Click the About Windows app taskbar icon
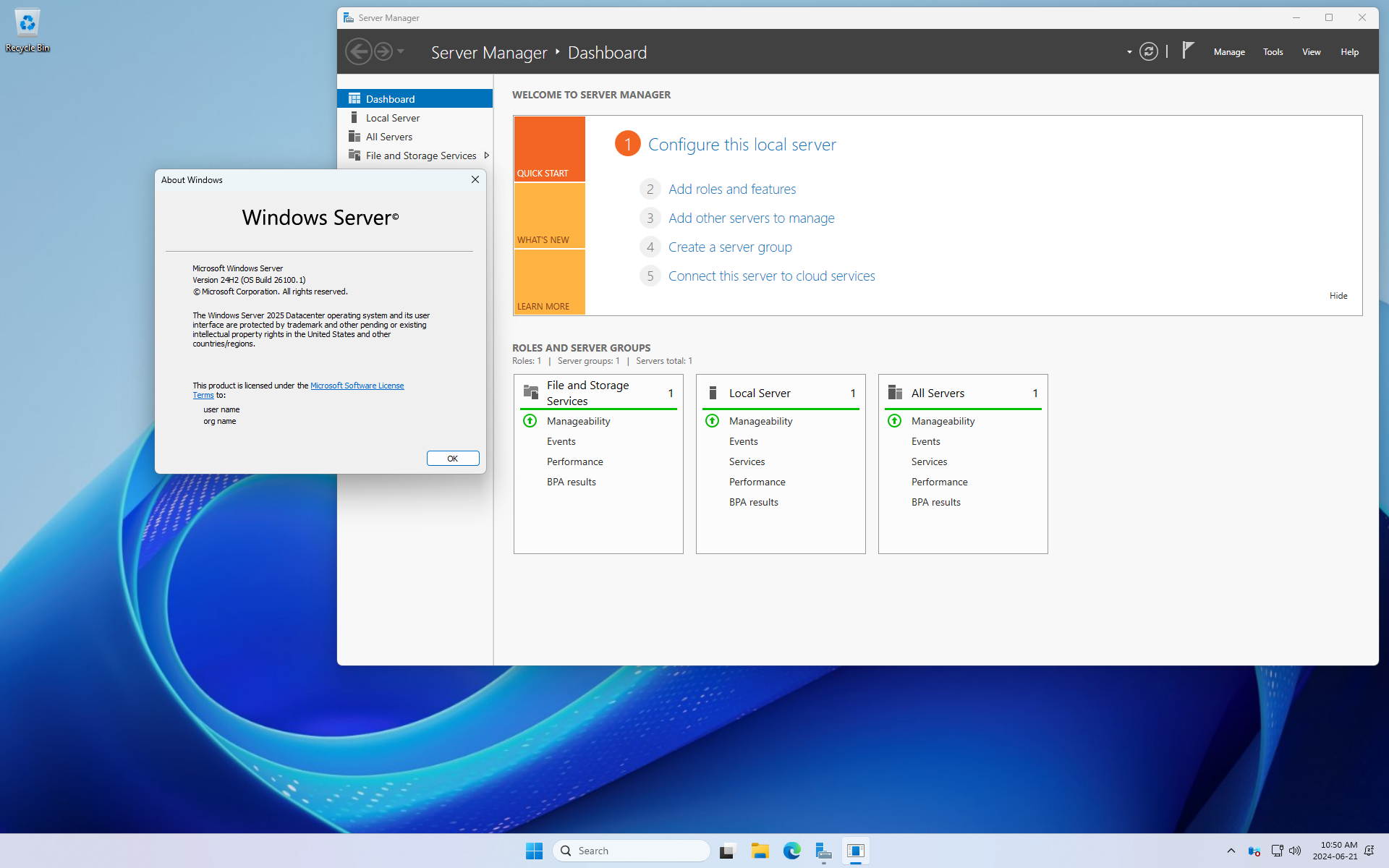The height and width of the screenshot is (868, 1389). pos(856,851)
